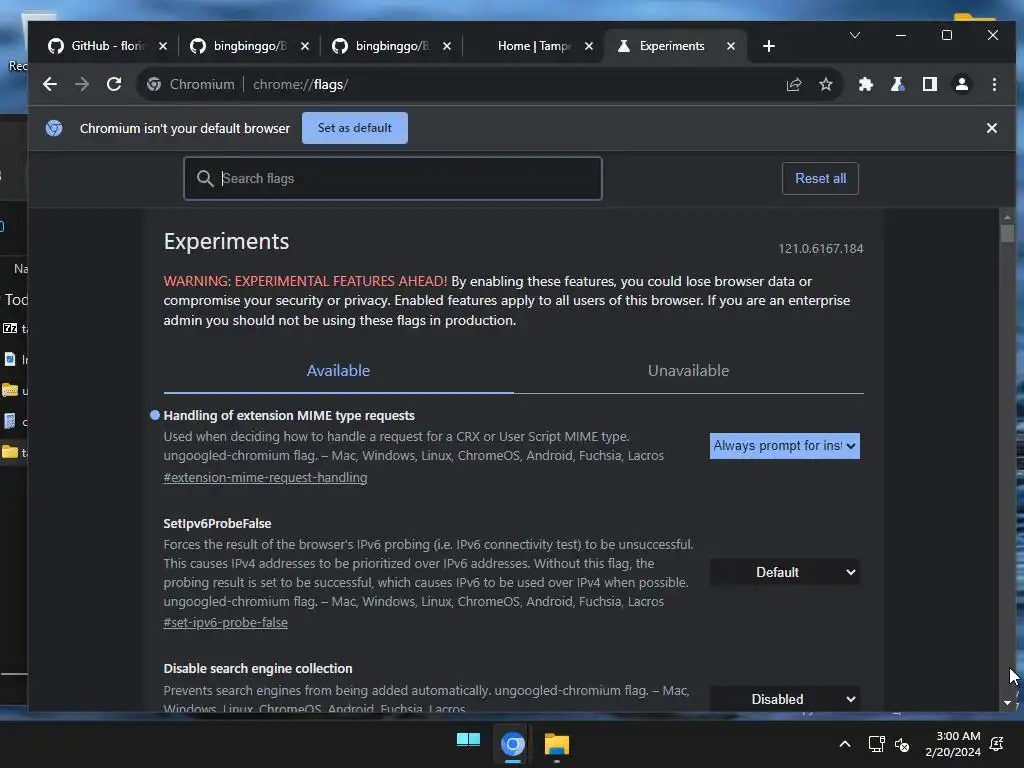This screenshot has height=768, width=1024.
Task: Open notifications bell in system tray
Action: [x=997, y=744]
